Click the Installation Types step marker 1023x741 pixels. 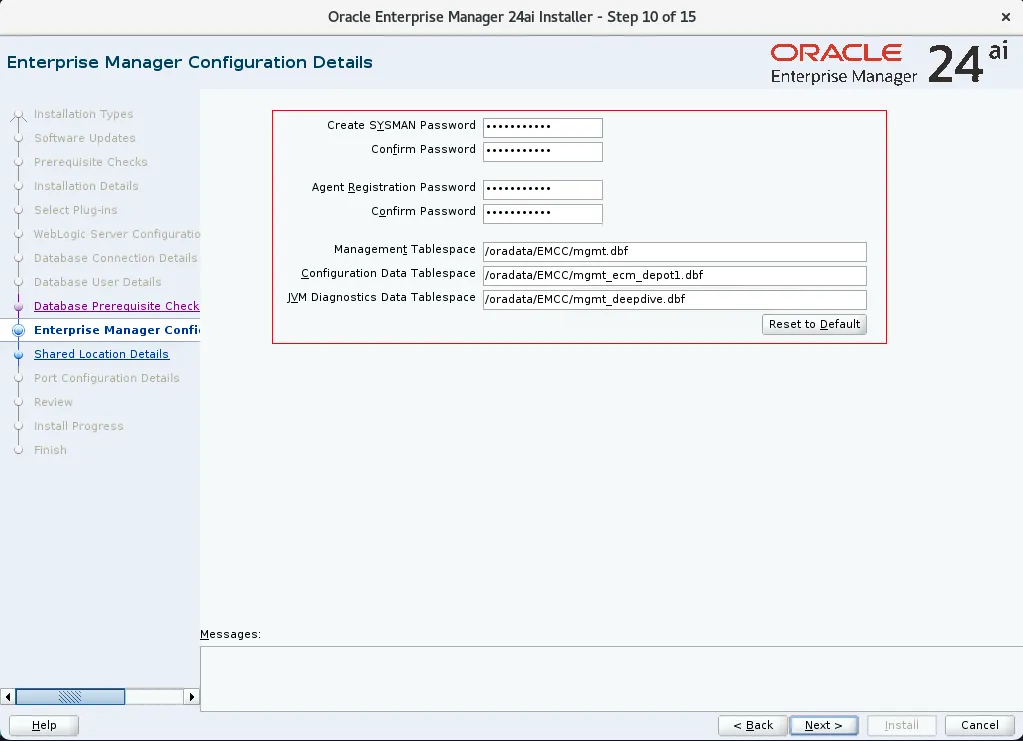point(18,114)
